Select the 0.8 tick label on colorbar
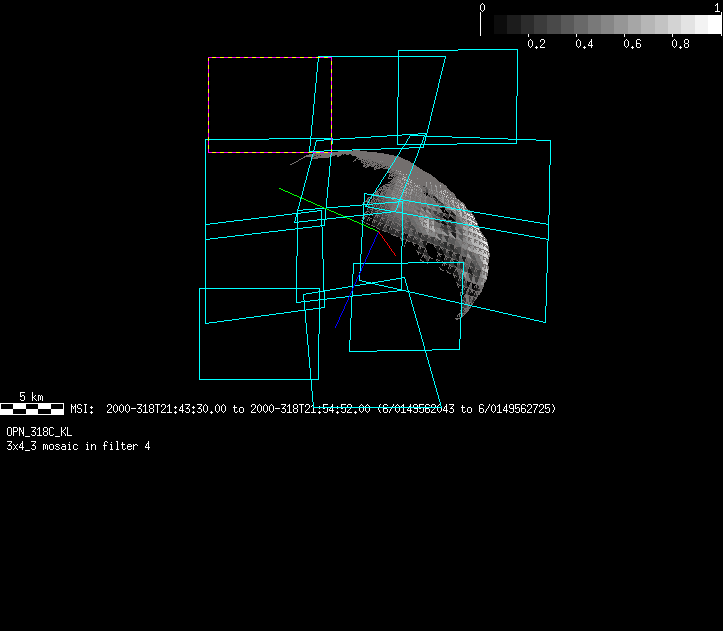Image resolution: width=723 pixels, height=631 pixels. click(x=680, y=44)
